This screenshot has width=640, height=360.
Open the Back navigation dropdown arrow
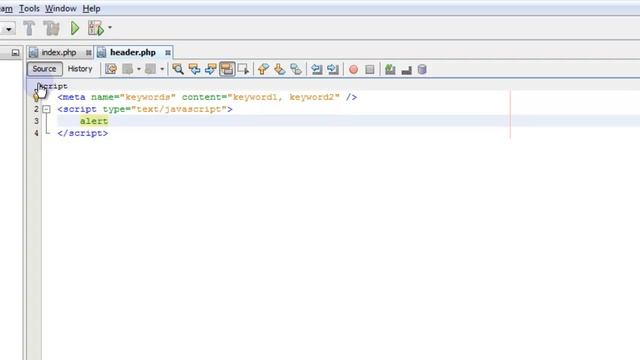point(139,69)
